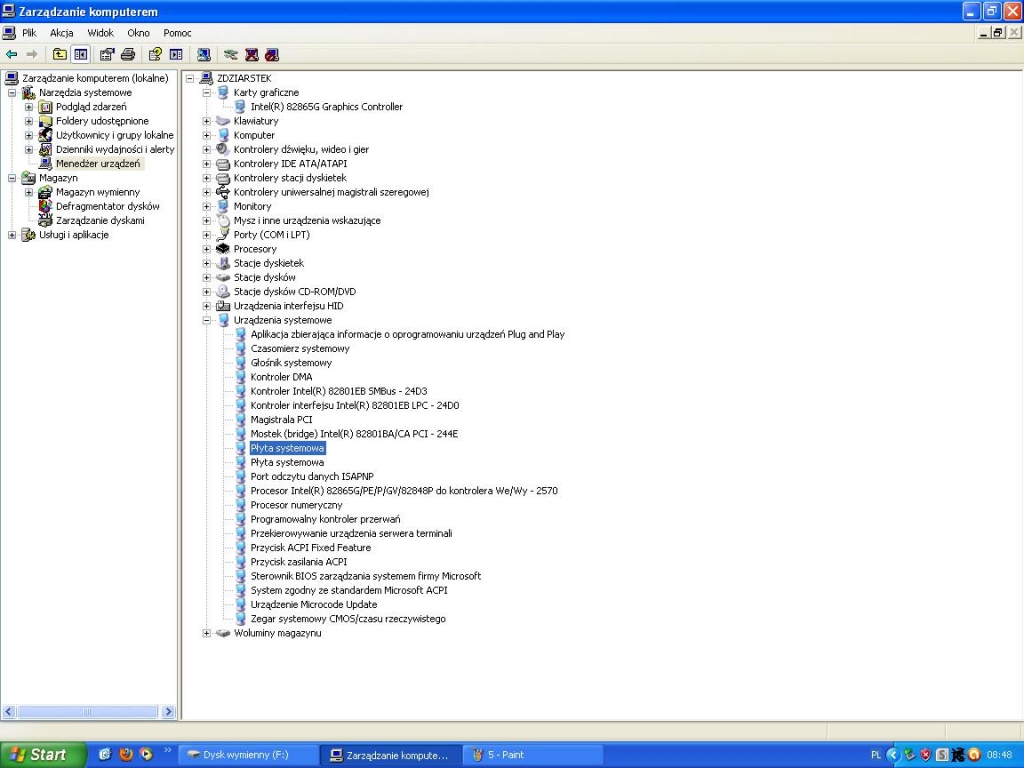Switch to Dysk wymienny (F:) taskbar button
The height and width of the screenshot is (768, 1024).
(x=248, y=755)
